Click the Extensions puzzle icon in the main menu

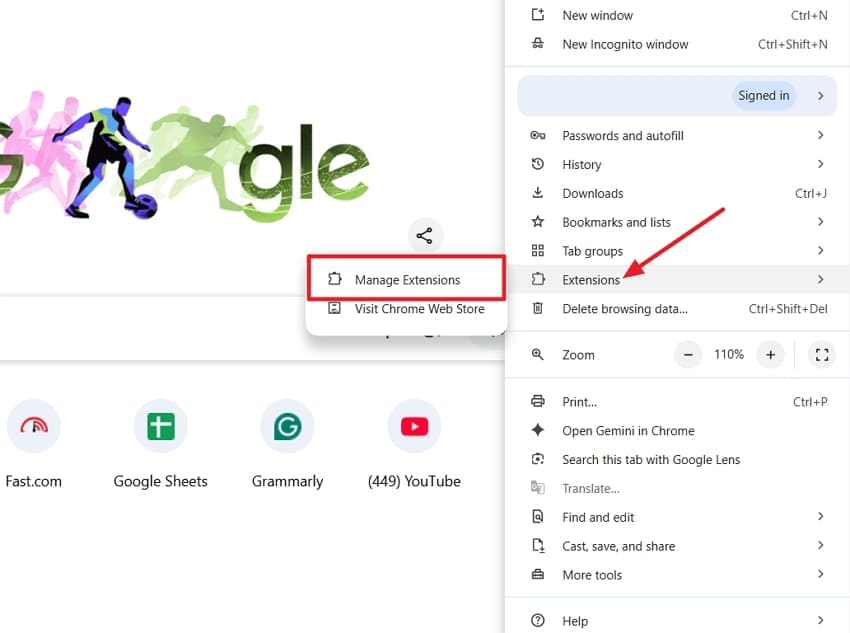tap(537, 279)
